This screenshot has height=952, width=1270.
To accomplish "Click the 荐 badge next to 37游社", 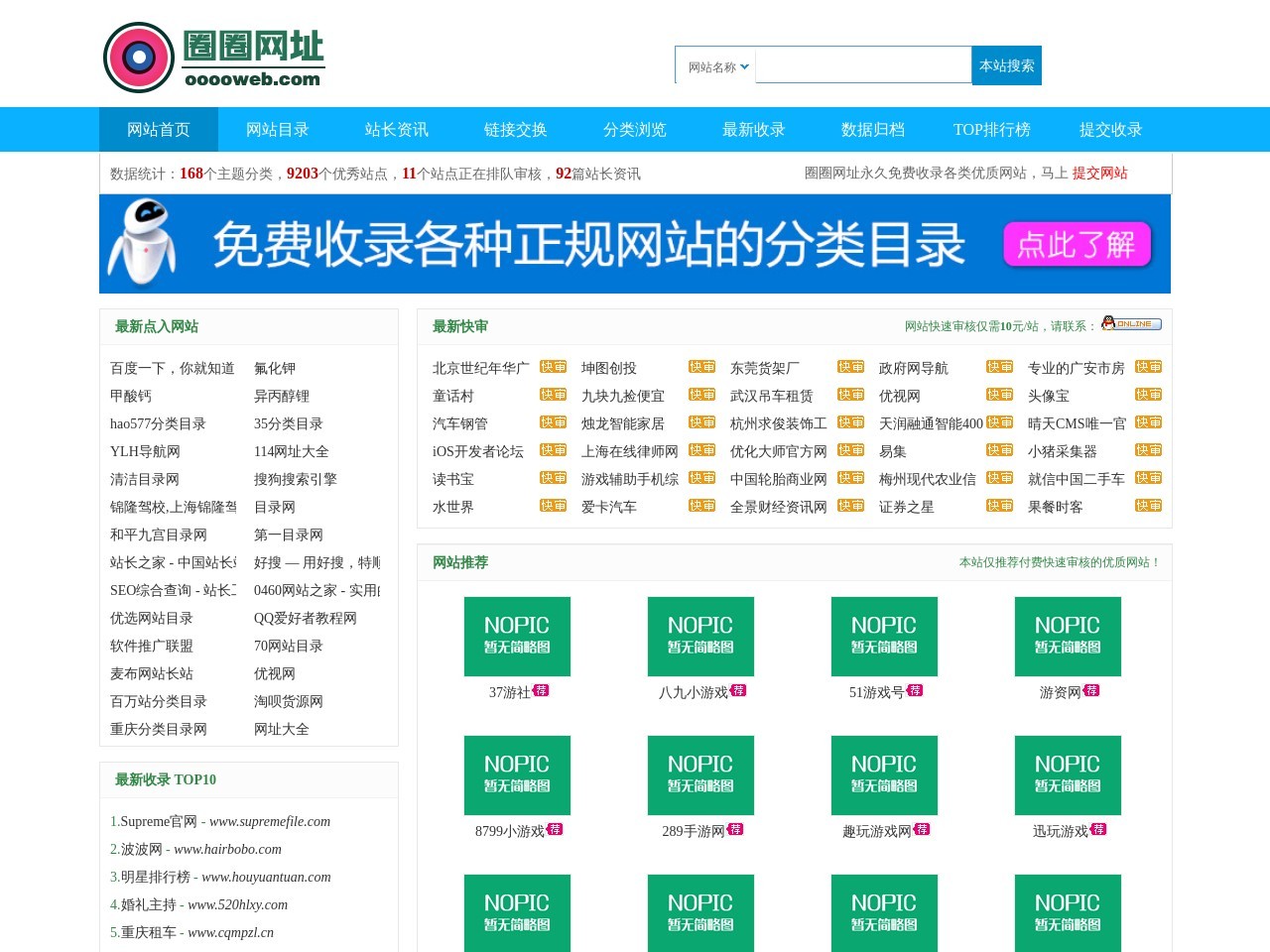I will pos(542,691).
